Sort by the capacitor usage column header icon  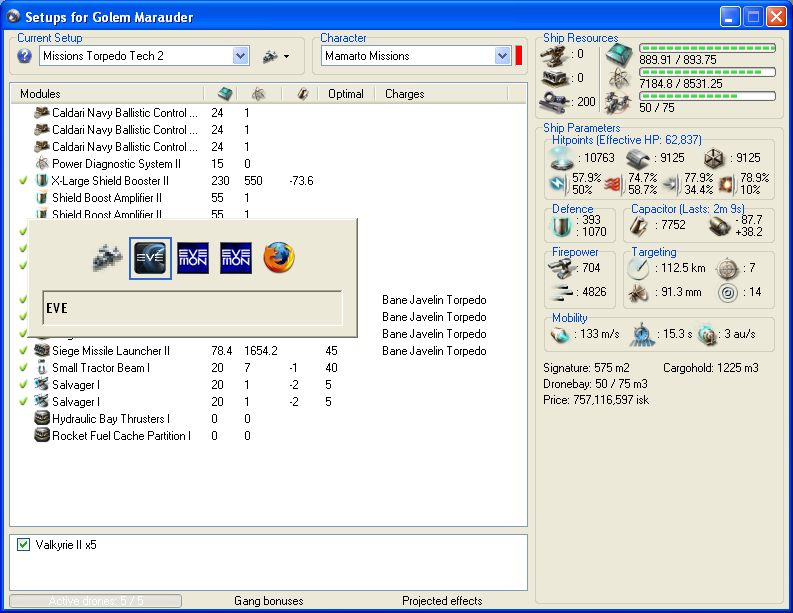tap(303, 94)
